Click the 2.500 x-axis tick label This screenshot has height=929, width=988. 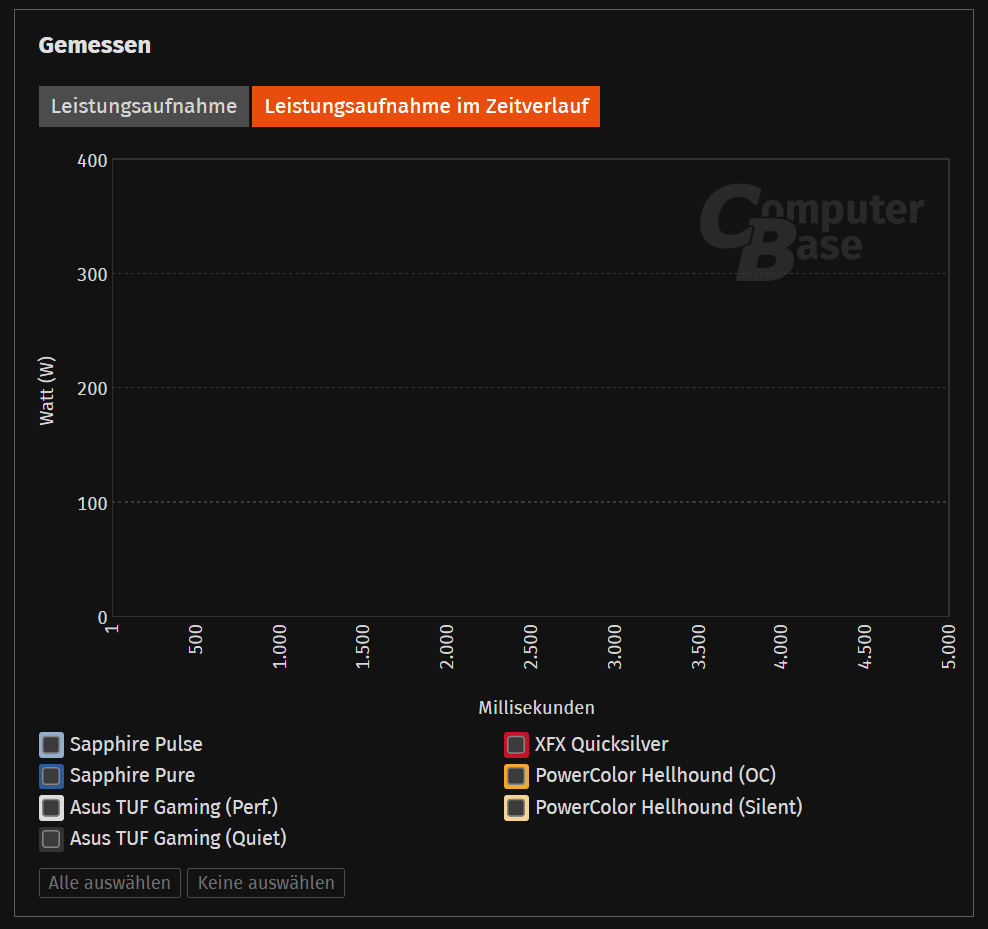tap(531, 647)
